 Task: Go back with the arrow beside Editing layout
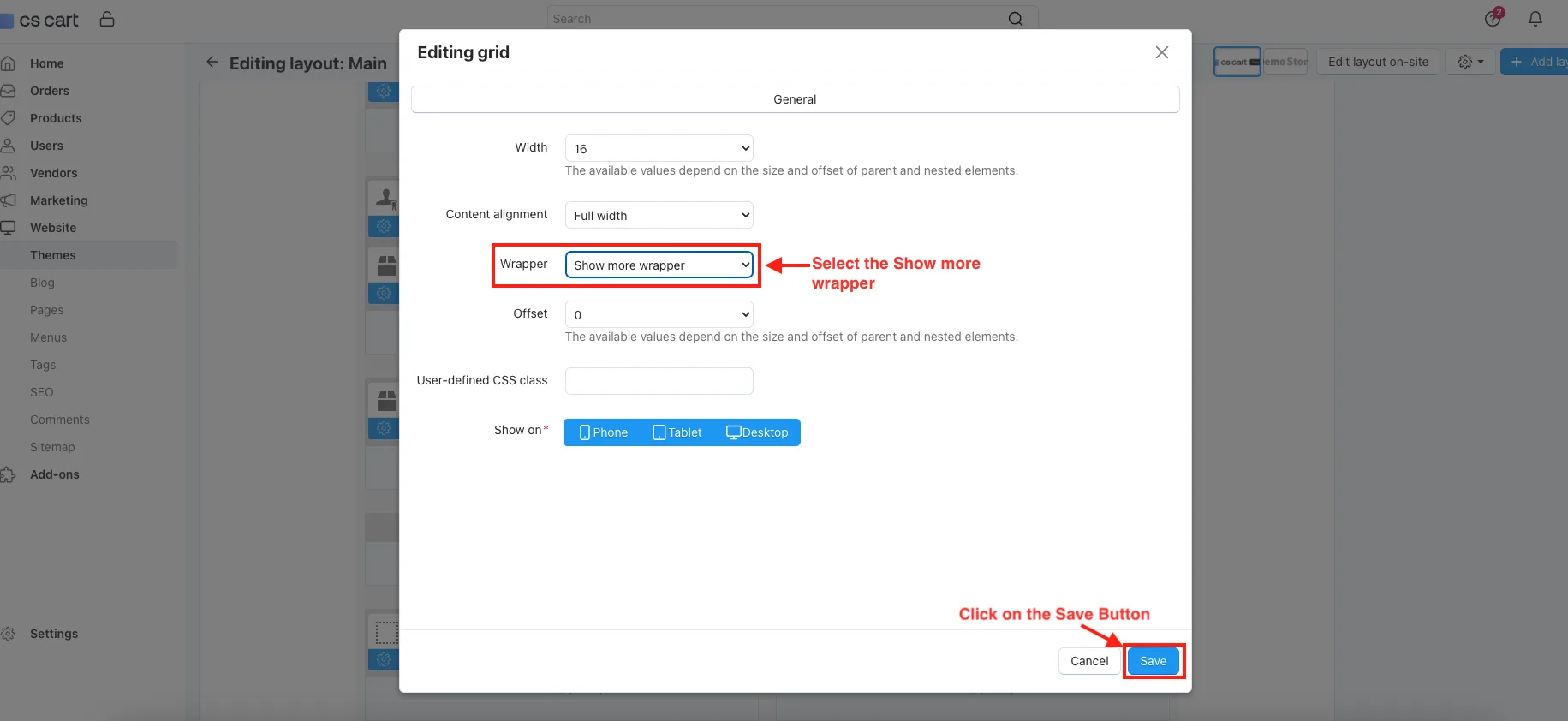[x=212, y=62]
